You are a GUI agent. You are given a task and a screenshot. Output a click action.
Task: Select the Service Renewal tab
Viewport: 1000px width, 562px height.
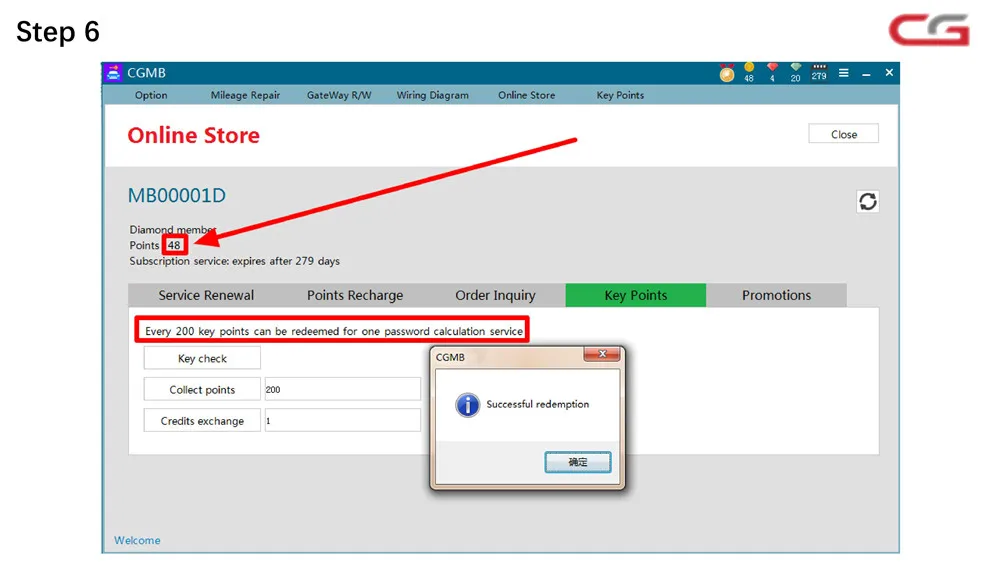click(x=206, y=295)
